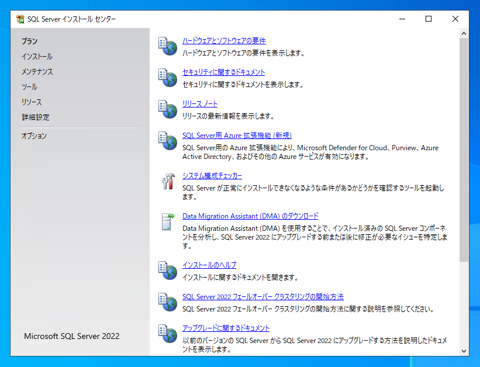Viewport: 480px width, 367px height.
Task: Open the アップグレードに関するドキュメント link
Action: point(226,328)
